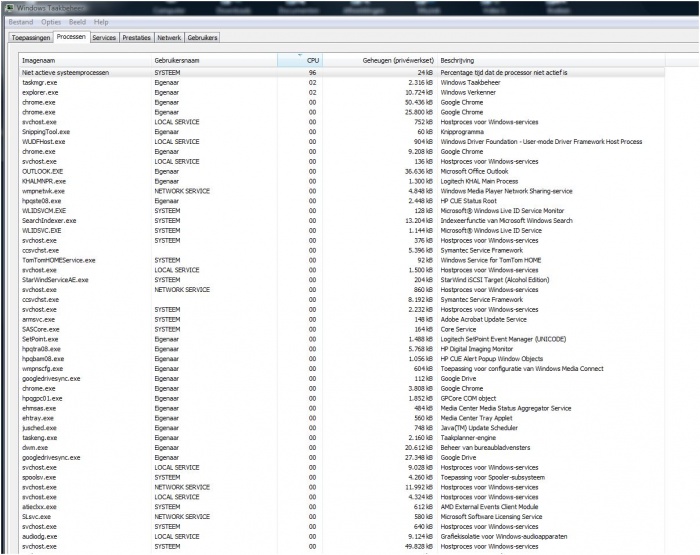Screen dimensions: 700x555
Task: Switch to the Netwerk tab
Action: point(169,38)
